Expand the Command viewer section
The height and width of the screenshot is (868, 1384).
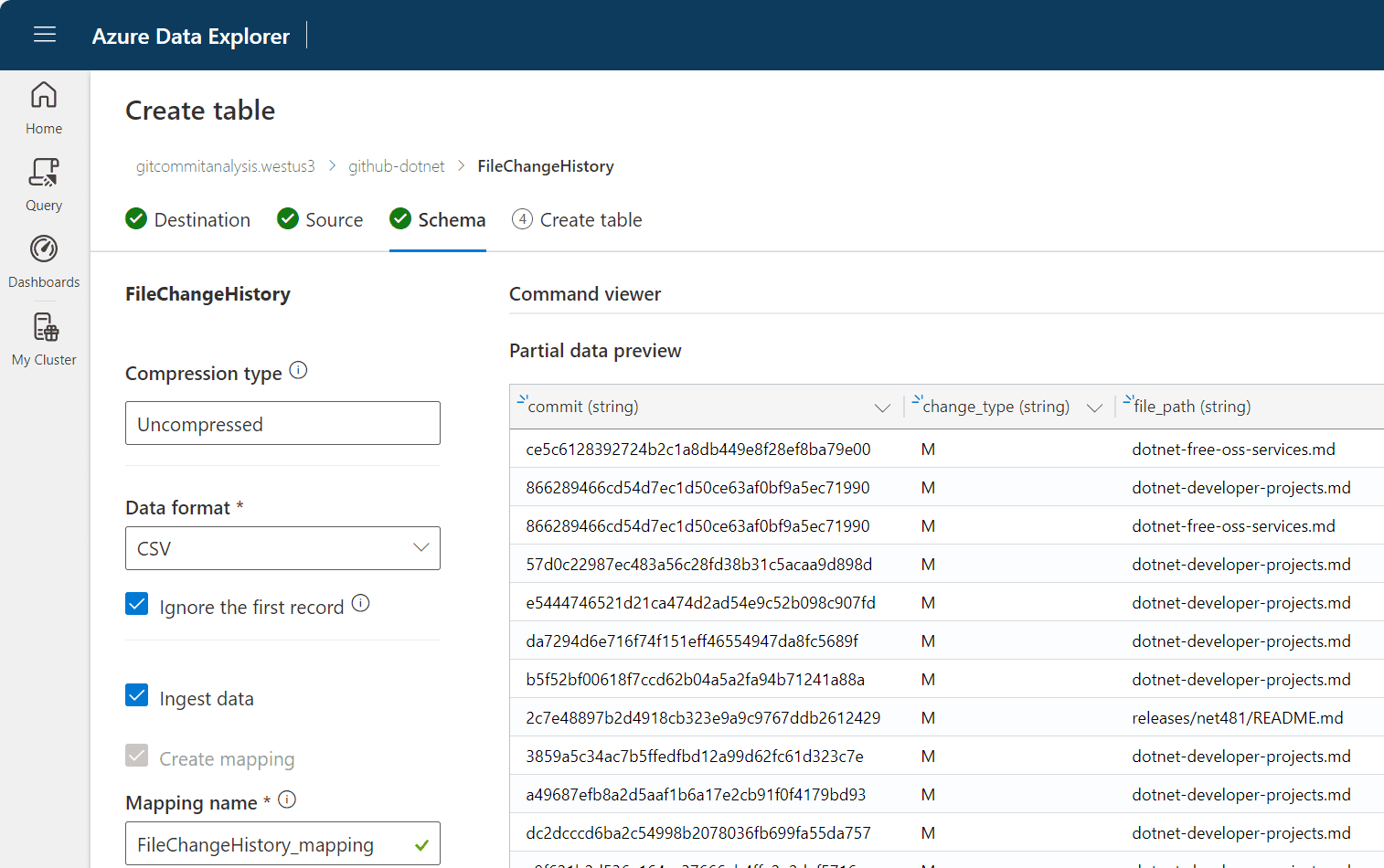click(585, 294)
